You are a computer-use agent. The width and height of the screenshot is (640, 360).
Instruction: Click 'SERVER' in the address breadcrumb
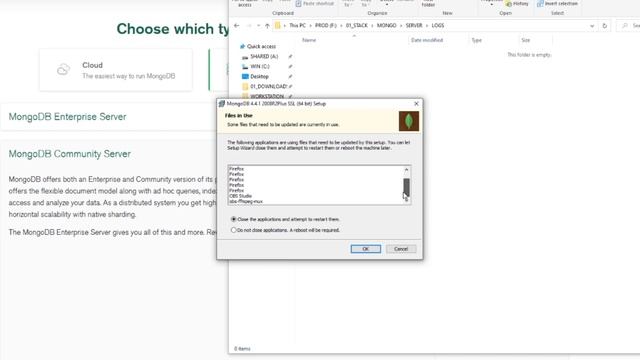(414, 25)
